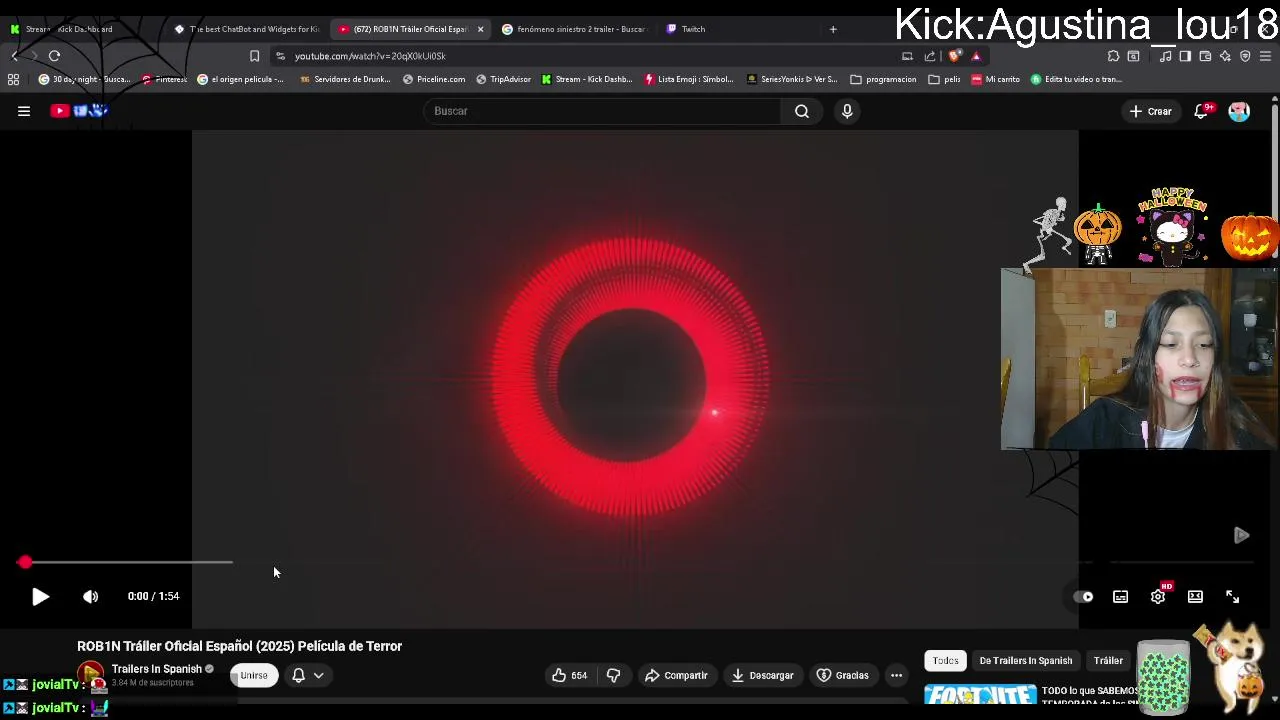Image resolution: width=1280 pixels, height=720 pixels.
Task: Switch to theater mode view
Action: [1195, 597]
